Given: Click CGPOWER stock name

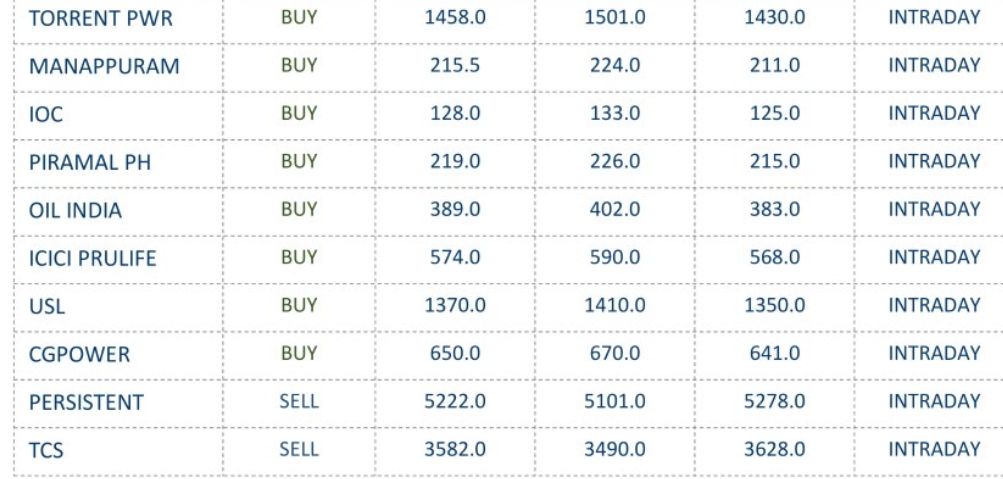Looking at the screenshot, I should click(79, 354).
